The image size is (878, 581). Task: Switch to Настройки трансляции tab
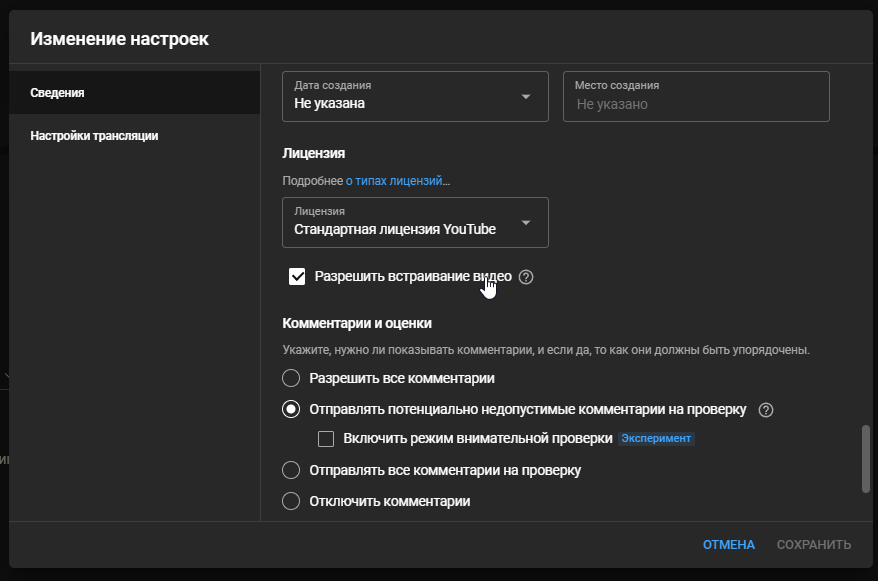(x=94, y=136)
